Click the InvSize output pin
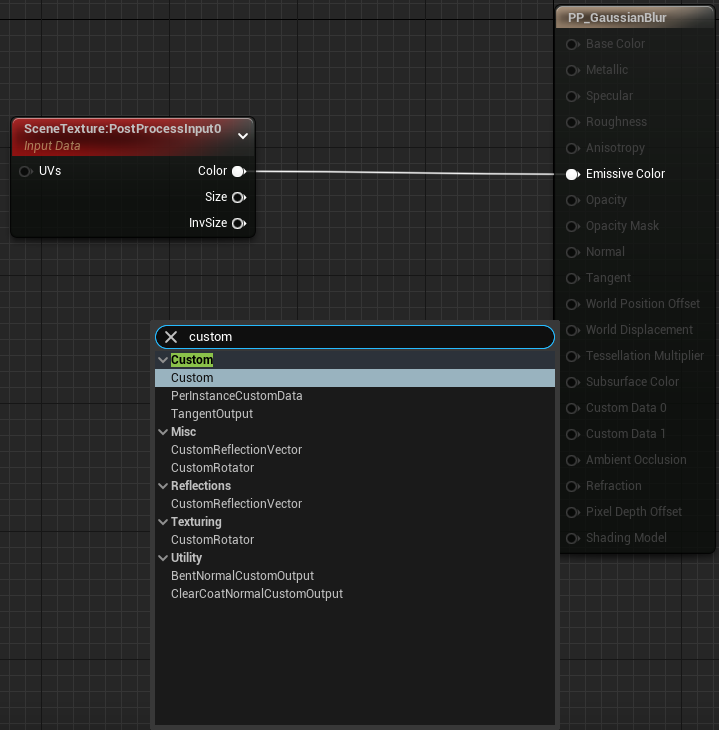The height and width of the screenshot is (730, 719). (239, 223)
